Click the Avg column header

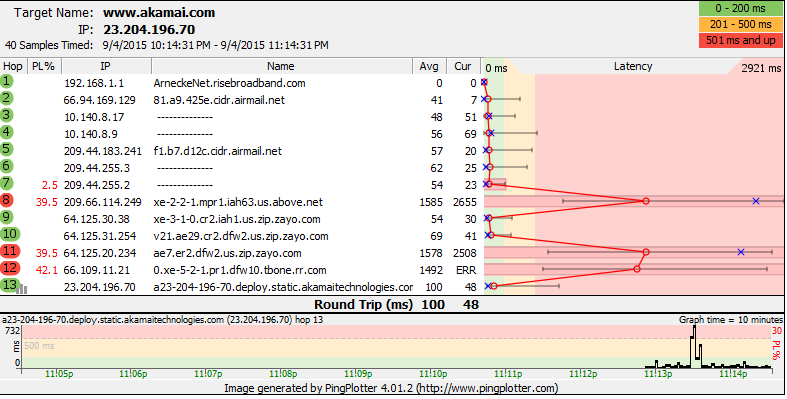coord(429,66)
